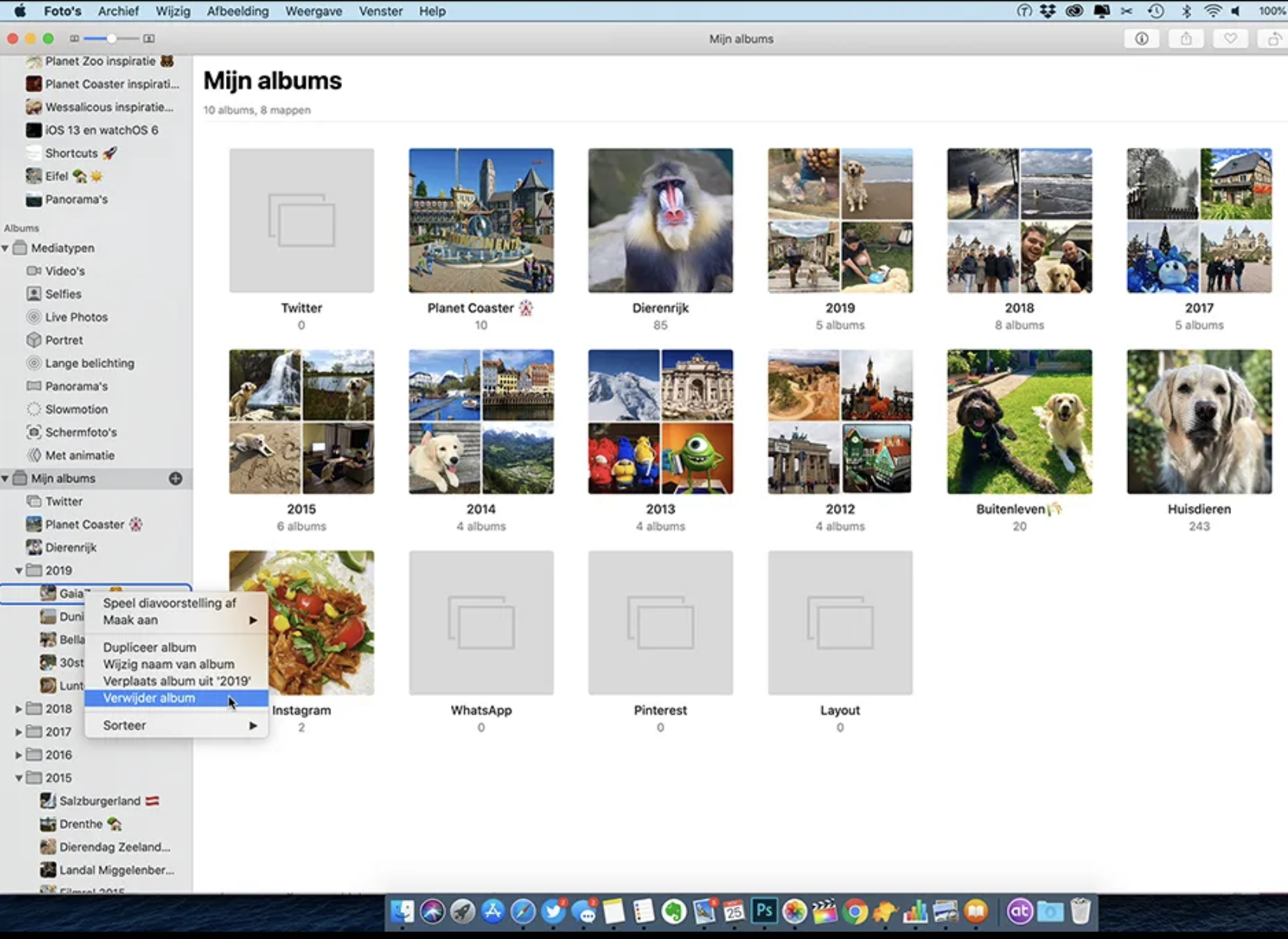Screen dimensions: 1288x939
Task: Click the rotate icon in the toolbar
Action: click(1273, 38)
